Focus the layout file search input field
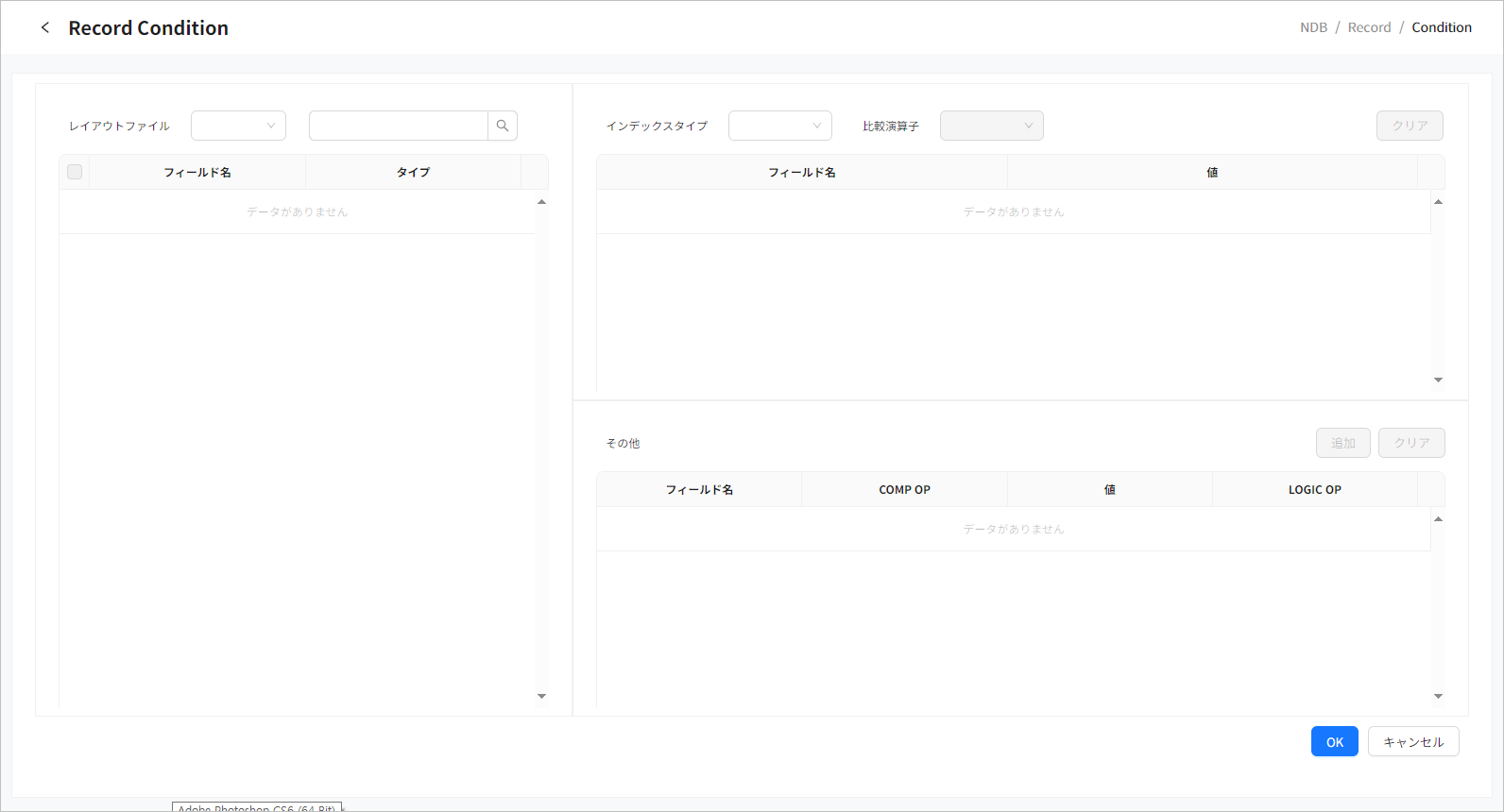The width and height of the screenshot is (1504, 812). click(x=398, y=126)
